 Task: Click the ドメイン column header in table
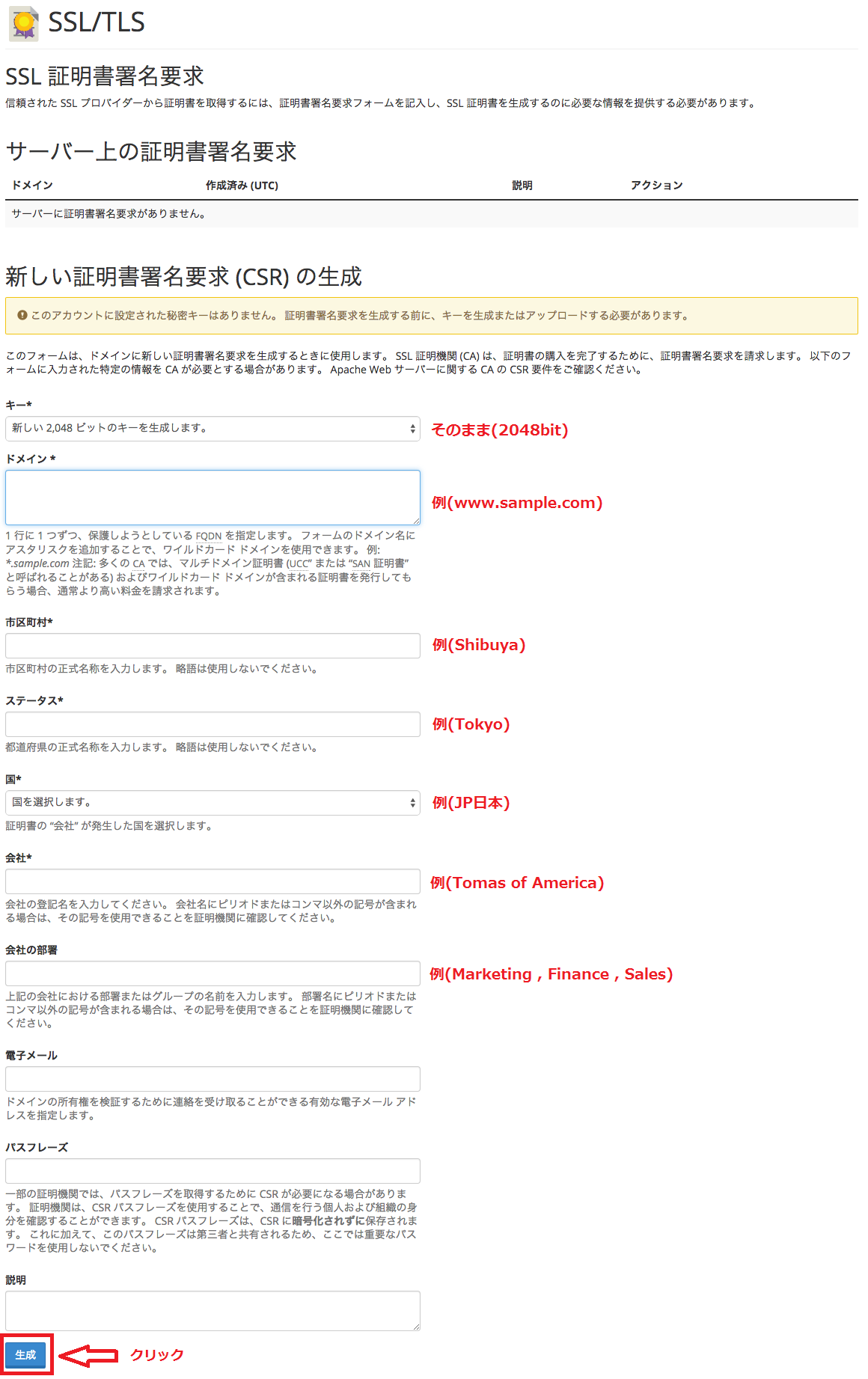(32, 186)
